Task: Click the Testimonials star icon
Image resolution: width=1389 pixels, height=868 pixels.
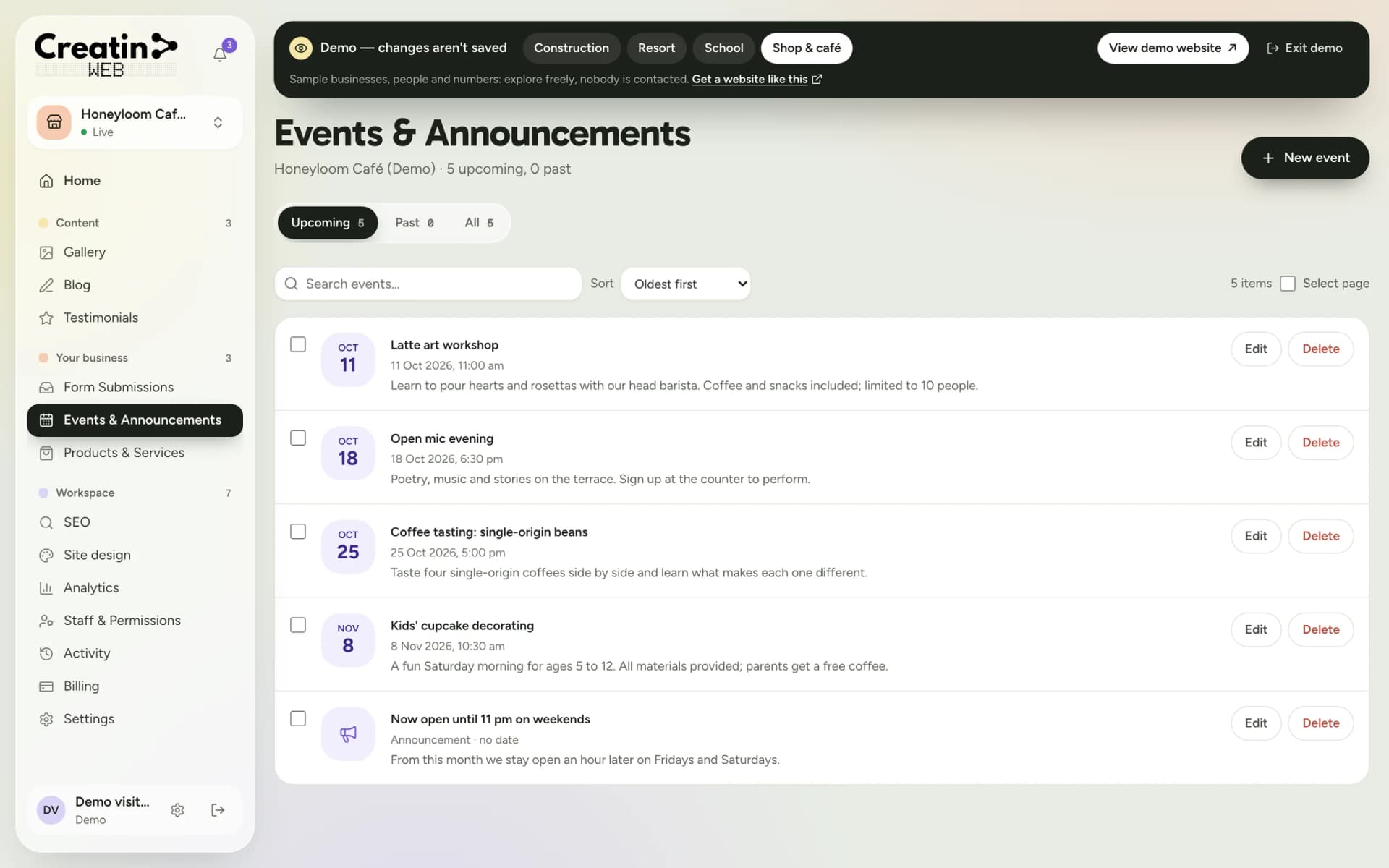Action: click(x=46, y=318)
